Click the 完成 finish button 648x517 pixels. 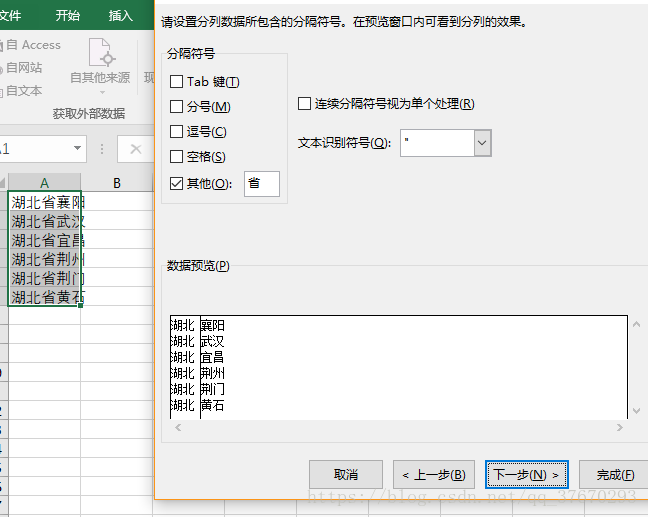pyautogui.click(x=615, y=474)
